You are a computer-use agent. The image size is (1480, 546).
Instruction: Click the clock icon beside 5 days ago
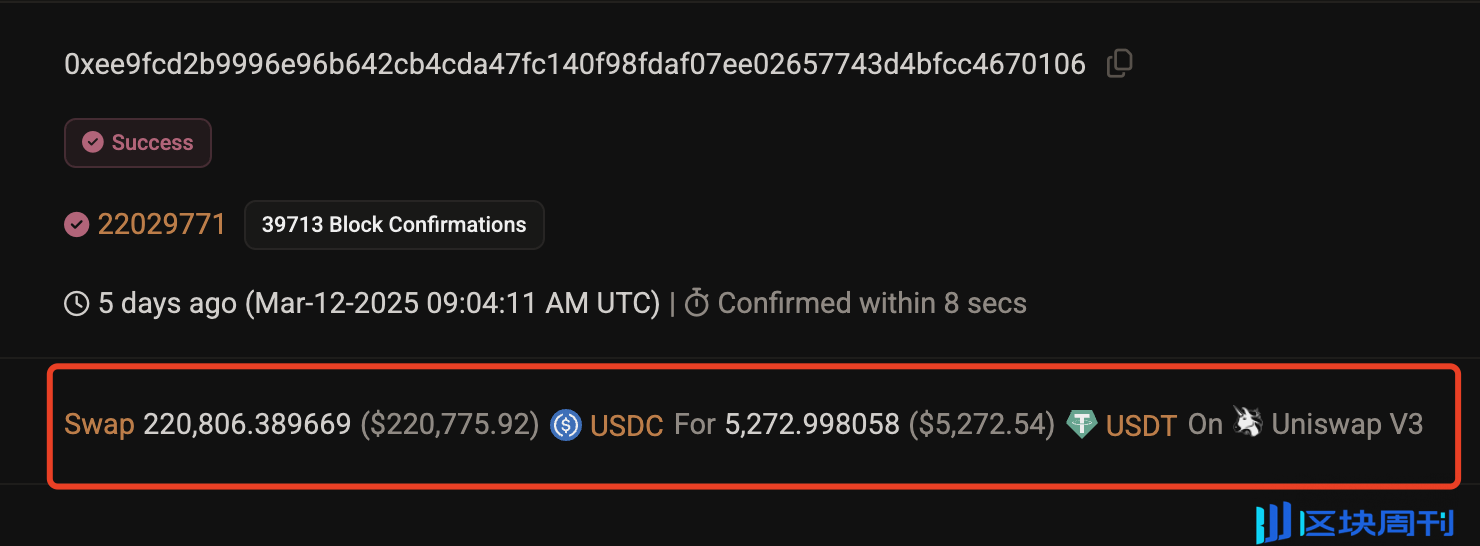77,303
